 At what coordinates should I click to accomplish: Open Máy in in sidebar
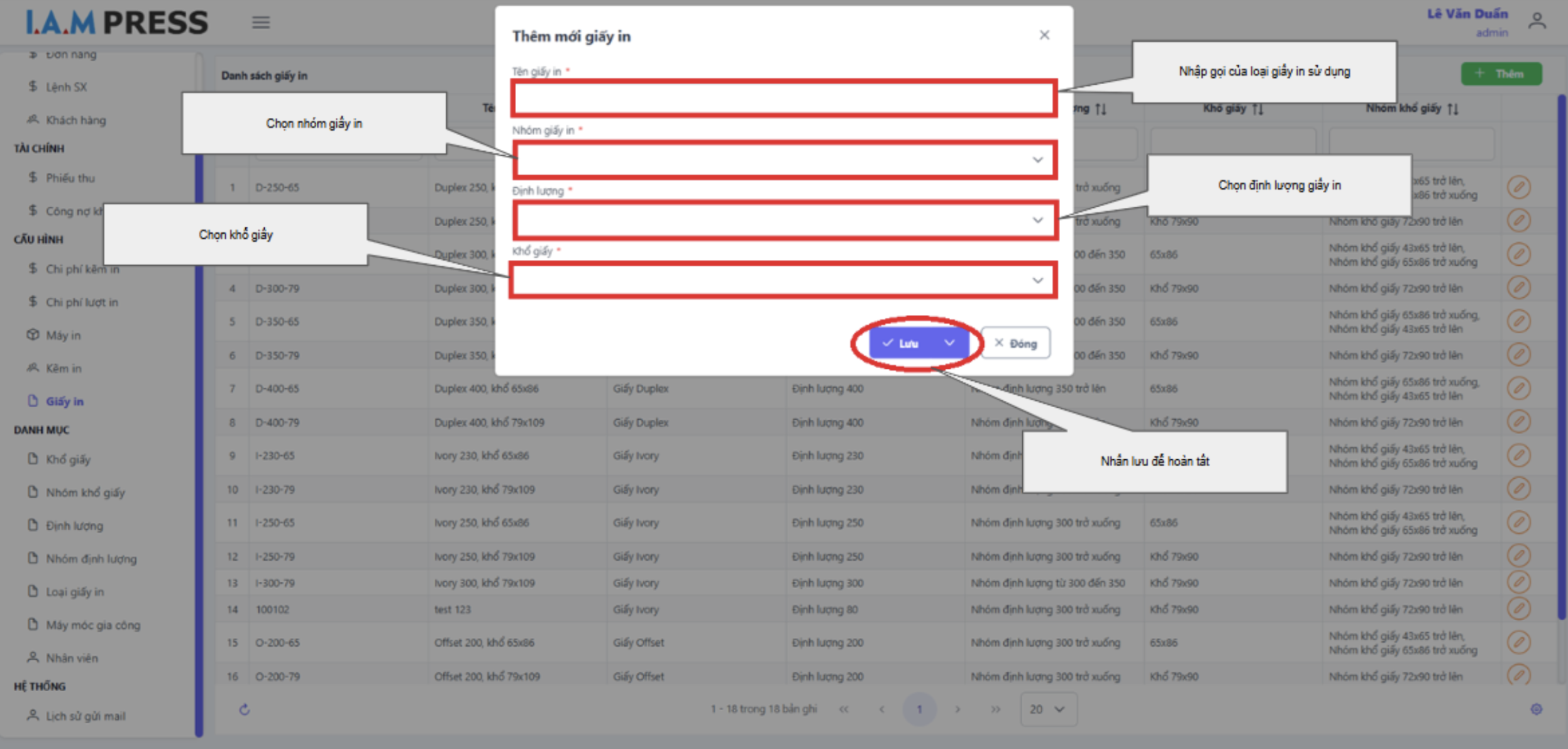(x=63, y=336)
